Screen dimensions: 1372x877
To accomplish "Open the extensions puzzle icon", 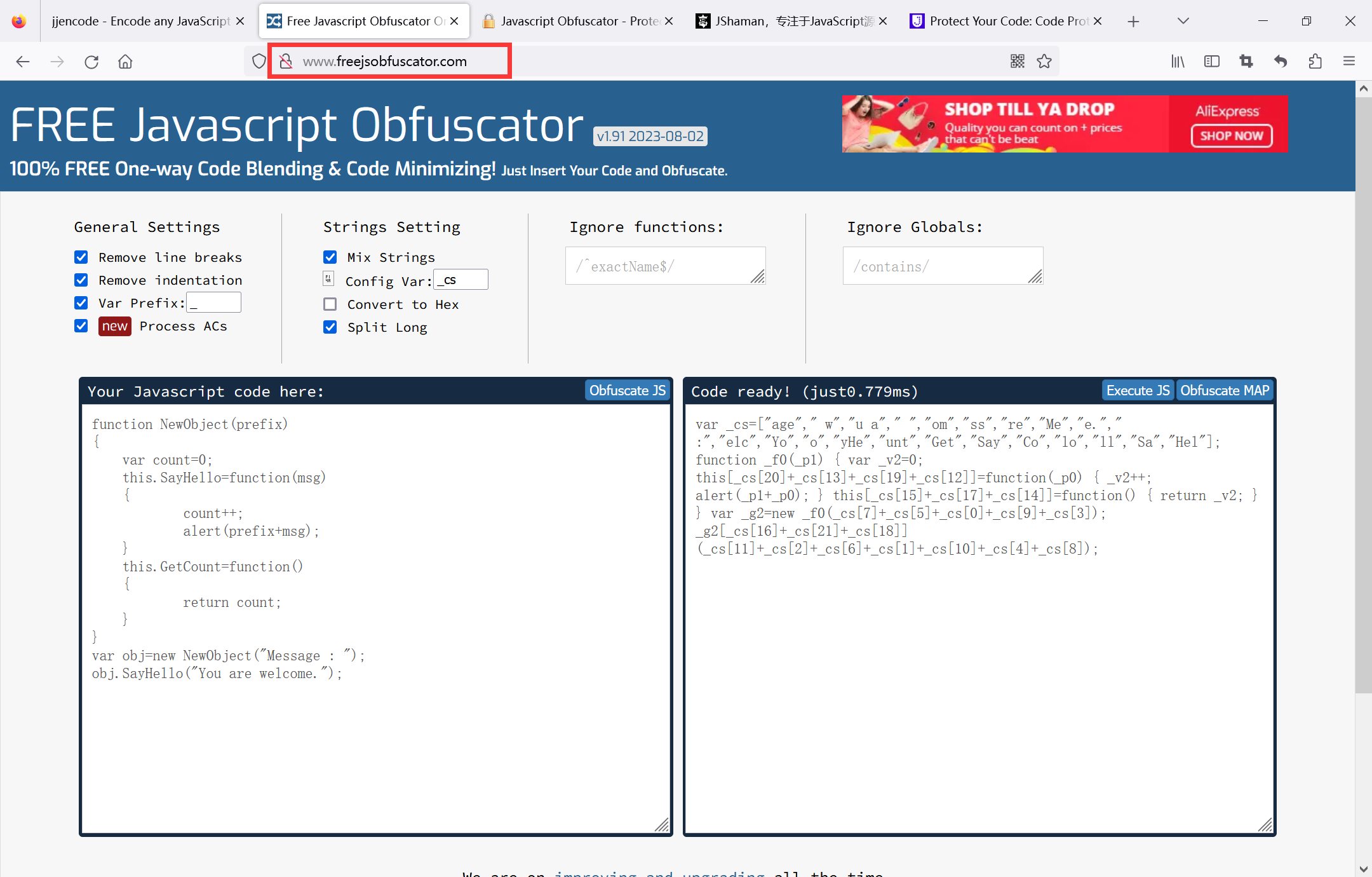I will coord(1315,61).
